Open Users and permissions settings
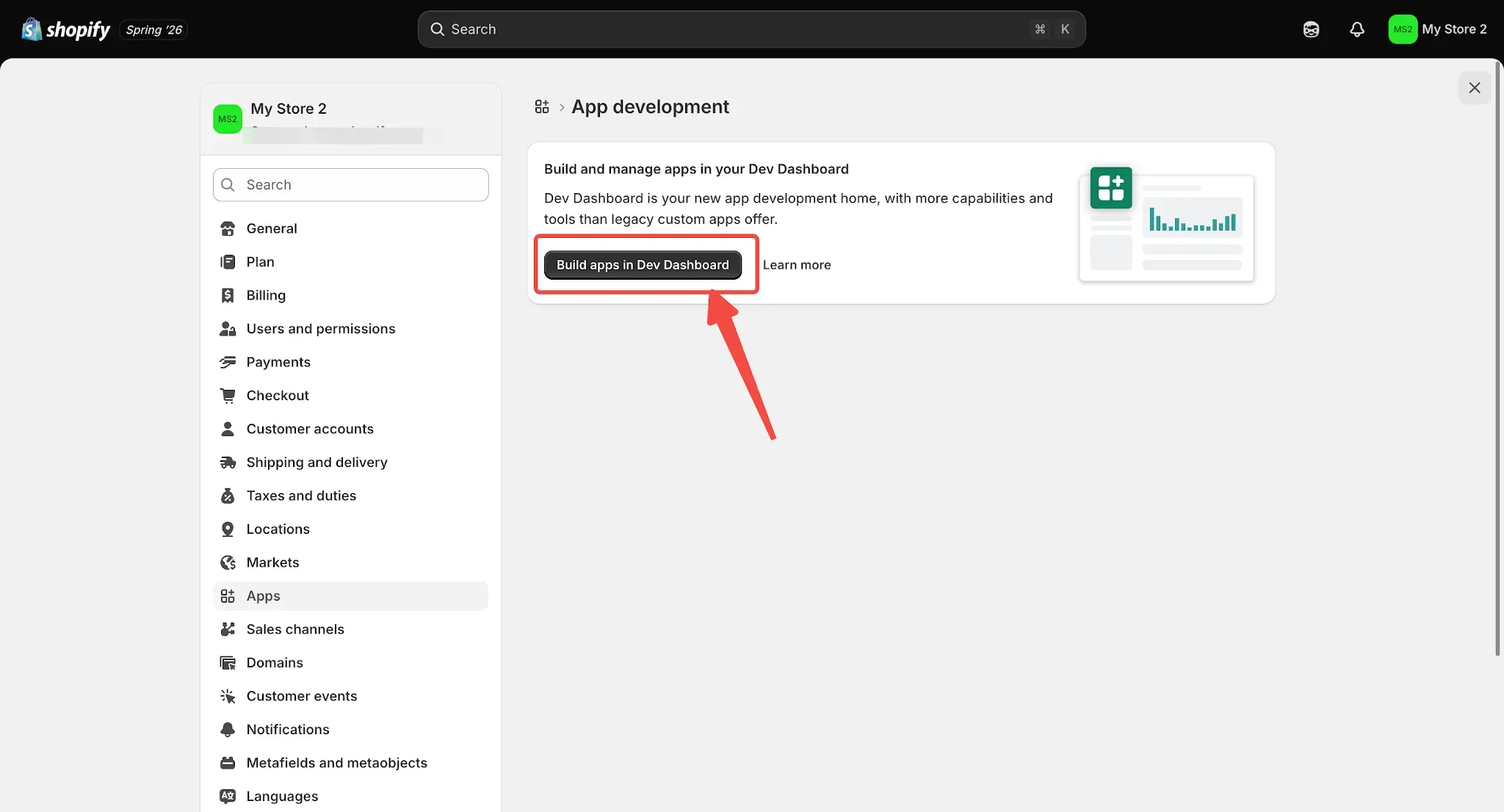Image resolution: width=1504 pixels, height=812 pixels. click(x=350, y=329)
